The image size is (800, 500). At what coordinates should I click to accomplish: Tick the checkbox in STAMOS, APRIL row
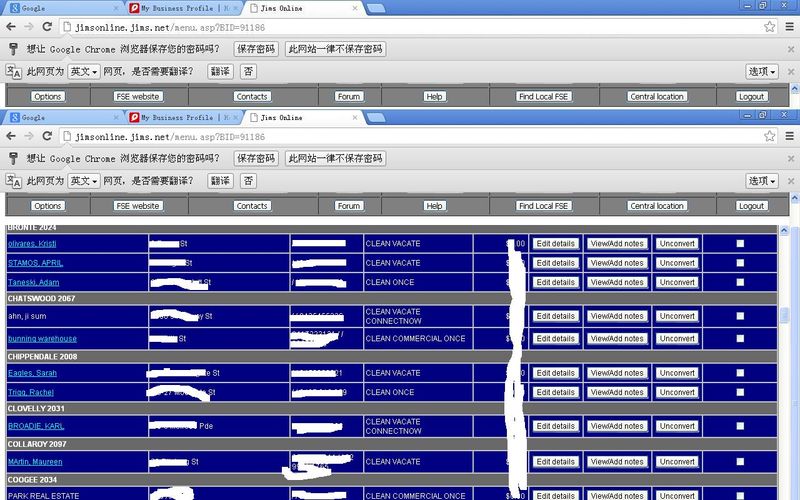tap(740, 263)
